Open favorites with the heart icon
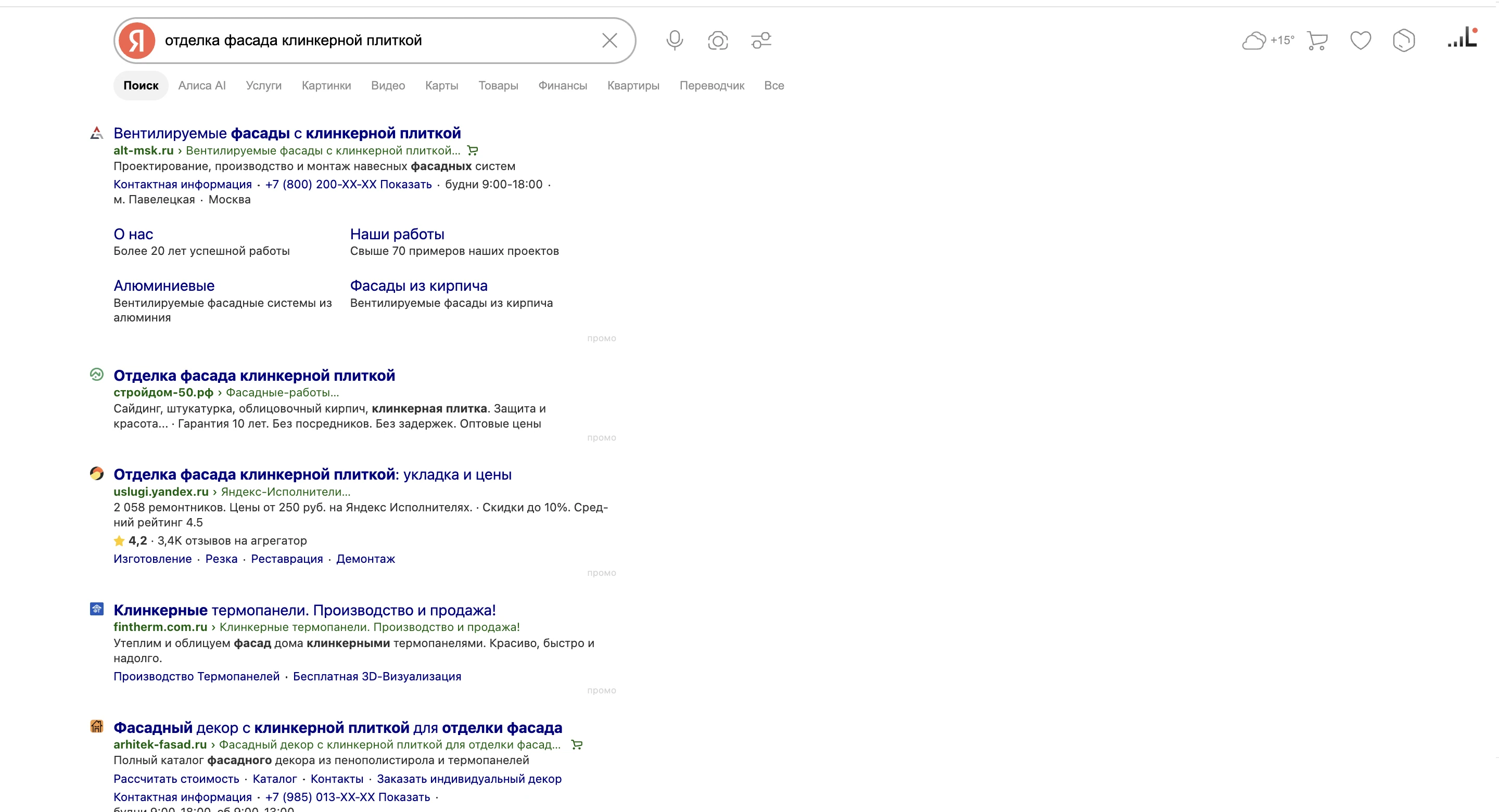 [x=1361, y=40]
